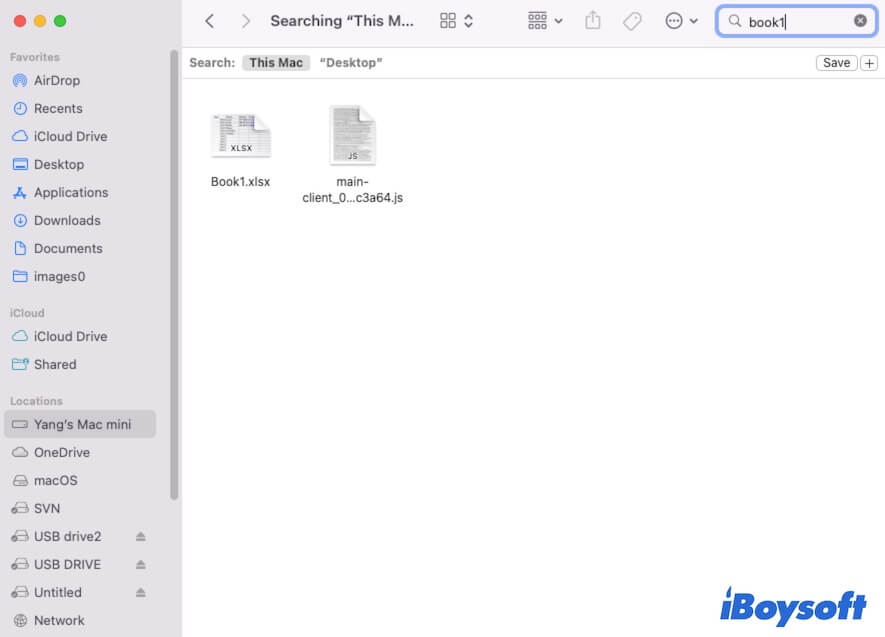The width and height of the screenshot is (885, 637).
Task: Select the This Mac search scope
Action: pos(276,62)
